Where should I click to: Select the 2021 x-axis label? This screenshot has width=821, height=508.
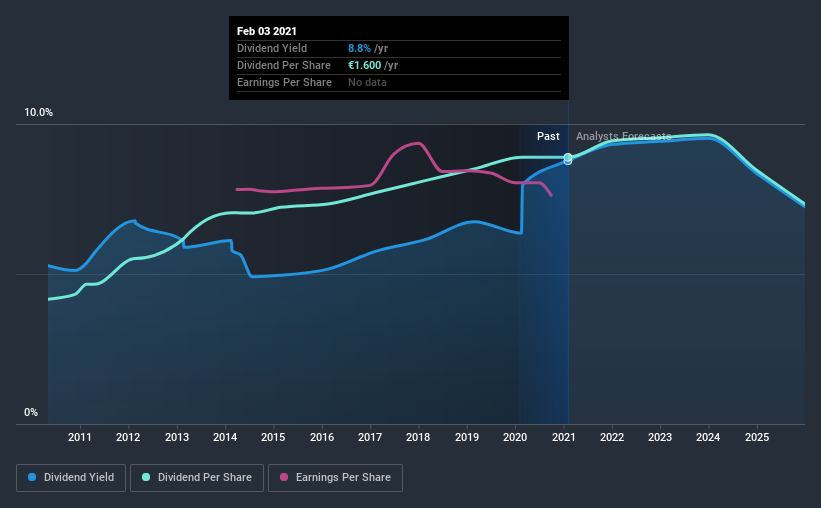[563, 437]
